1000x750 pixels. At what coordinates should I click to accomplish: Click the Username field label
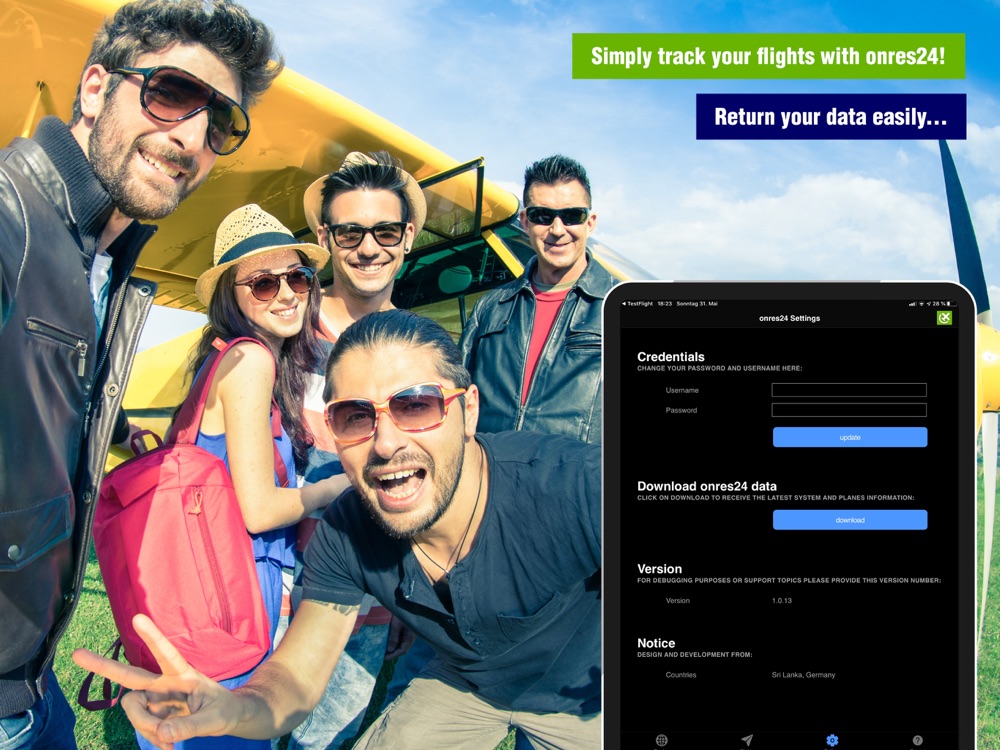tap(682, 390)
